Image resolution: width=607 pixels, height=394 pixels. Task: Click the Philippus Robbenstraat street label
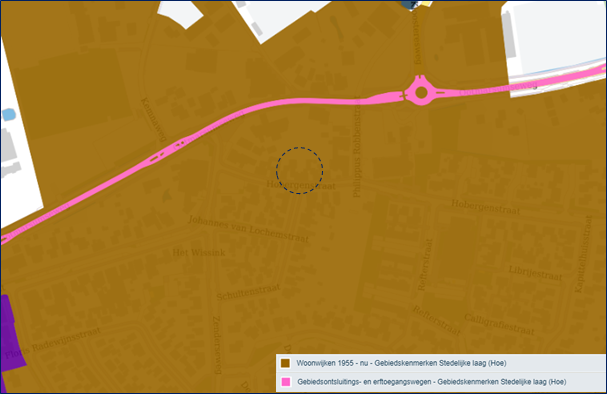(x=357, y=147)
